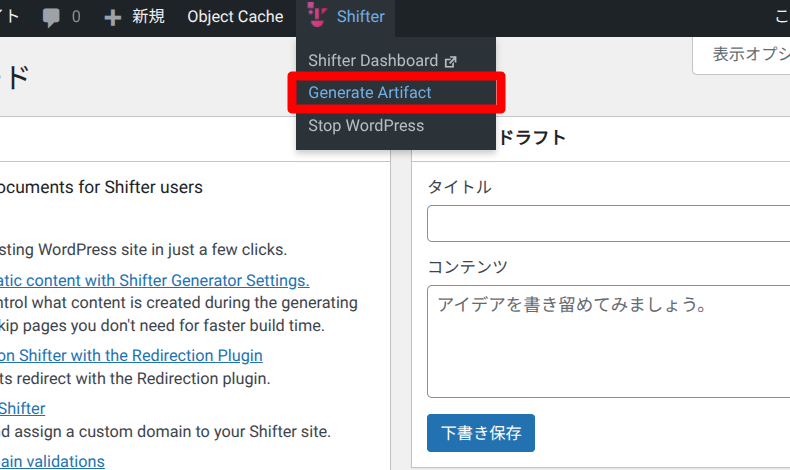Click the 下書き保存 save draft button

tap(481, 433)
